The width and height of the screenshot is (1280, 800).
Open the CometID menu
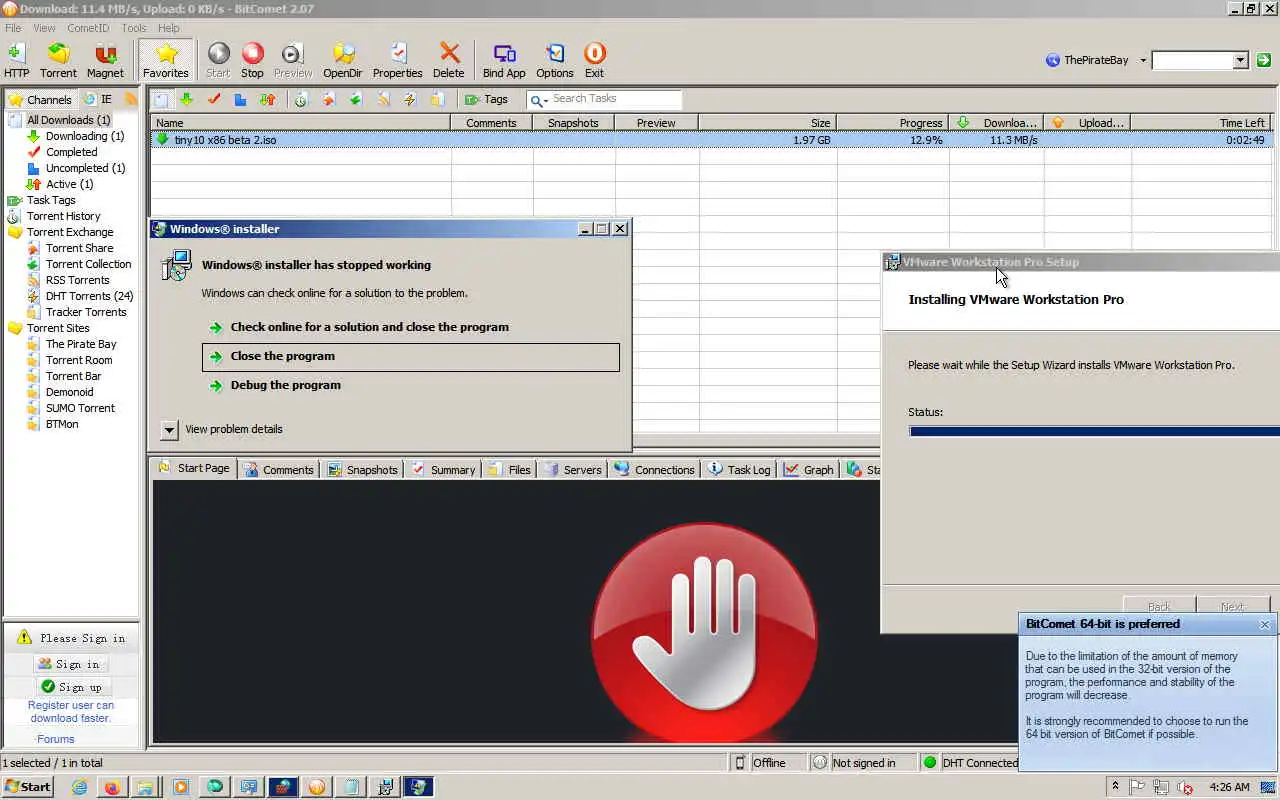tap(89, 28)
